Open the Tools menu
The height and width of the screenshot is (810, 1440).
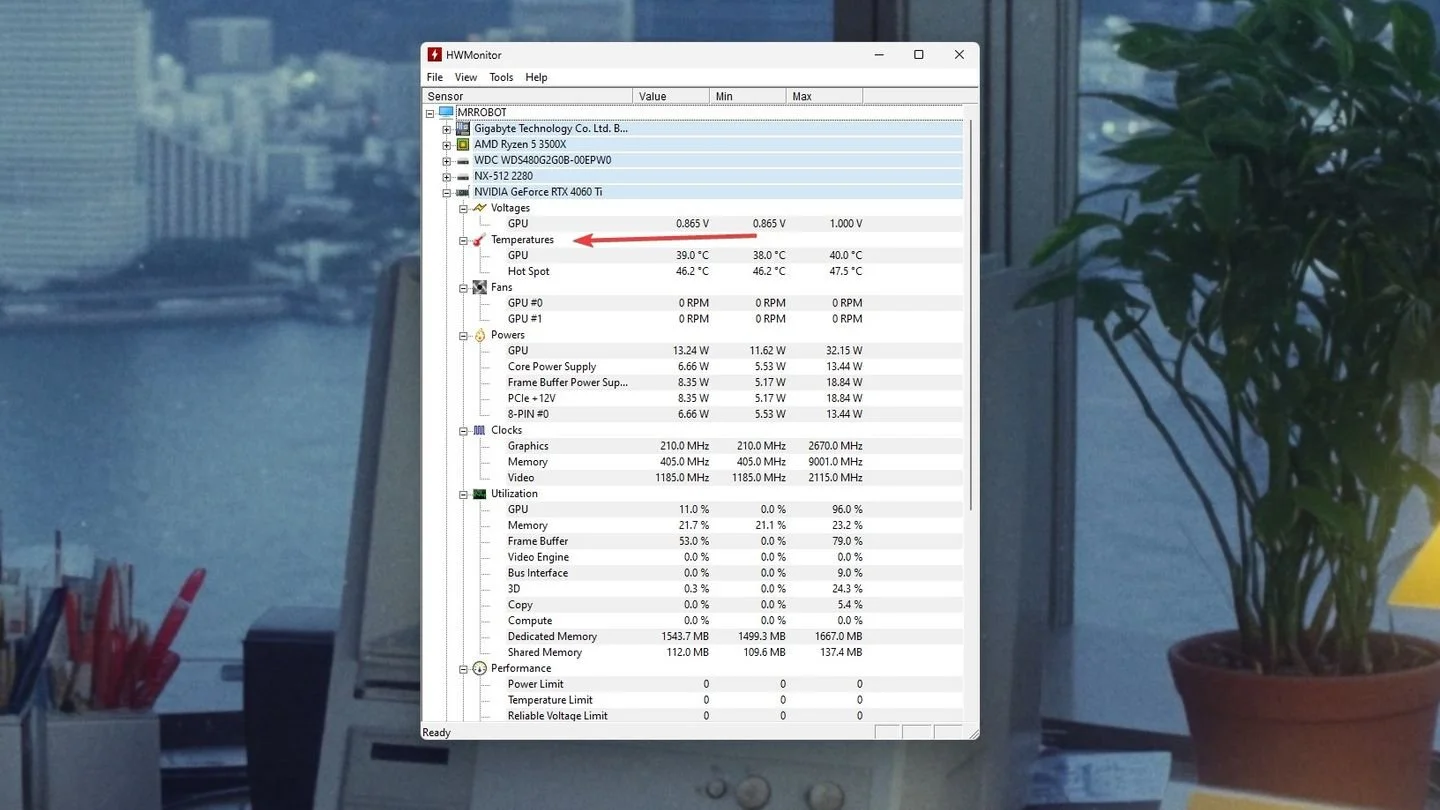pos(501,77)
